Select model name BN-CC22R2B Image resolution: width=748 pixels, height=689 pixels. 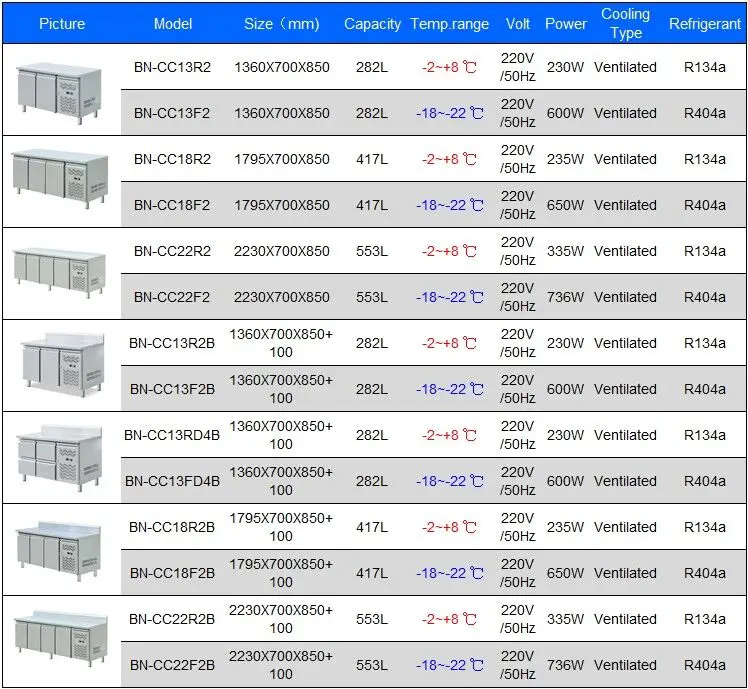[172, 619]
